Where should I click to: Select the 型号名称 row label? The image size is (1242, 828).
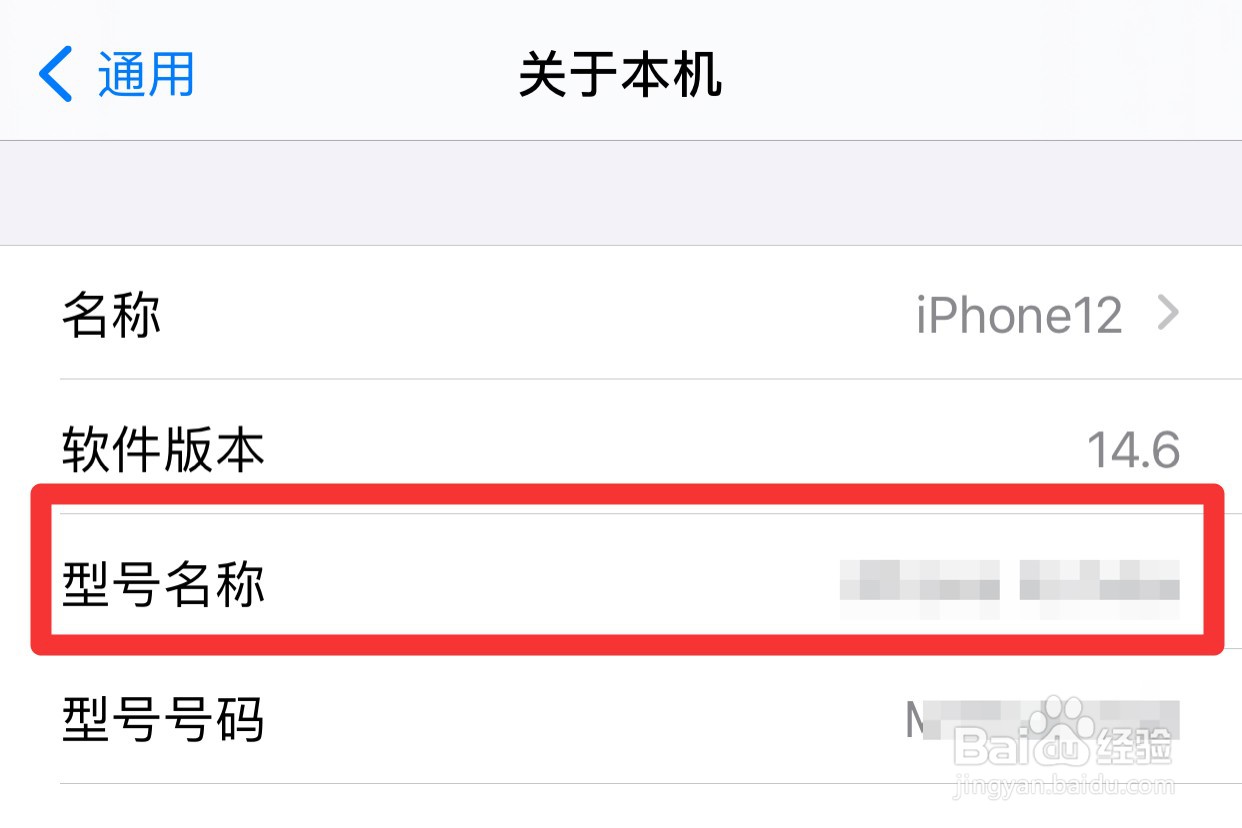(163, 584)
